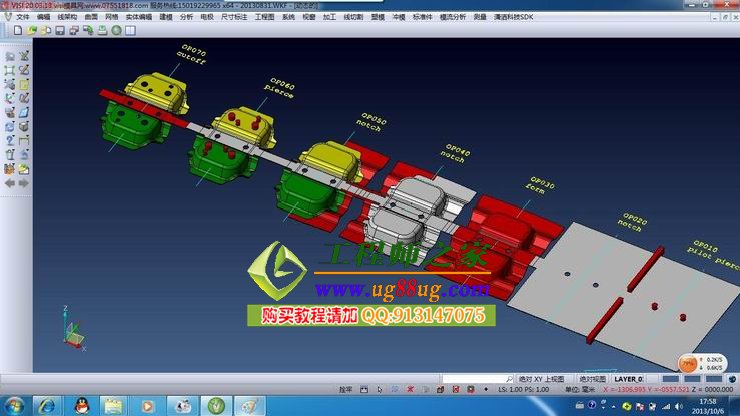The image size is (740, 416).
Task: Click the volume speaker tray icon
Action: [678, 406]
